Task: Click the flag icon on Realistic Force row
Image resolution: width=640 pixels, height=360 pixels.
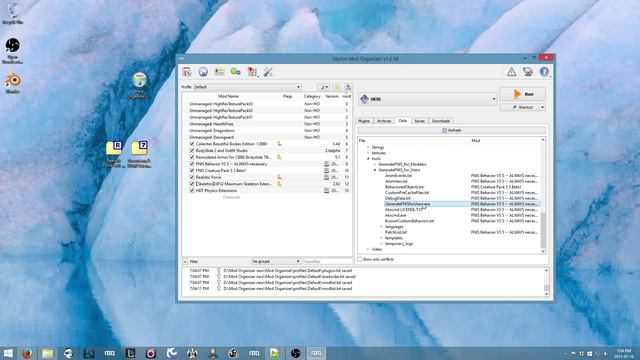Action: click(280, 177)
